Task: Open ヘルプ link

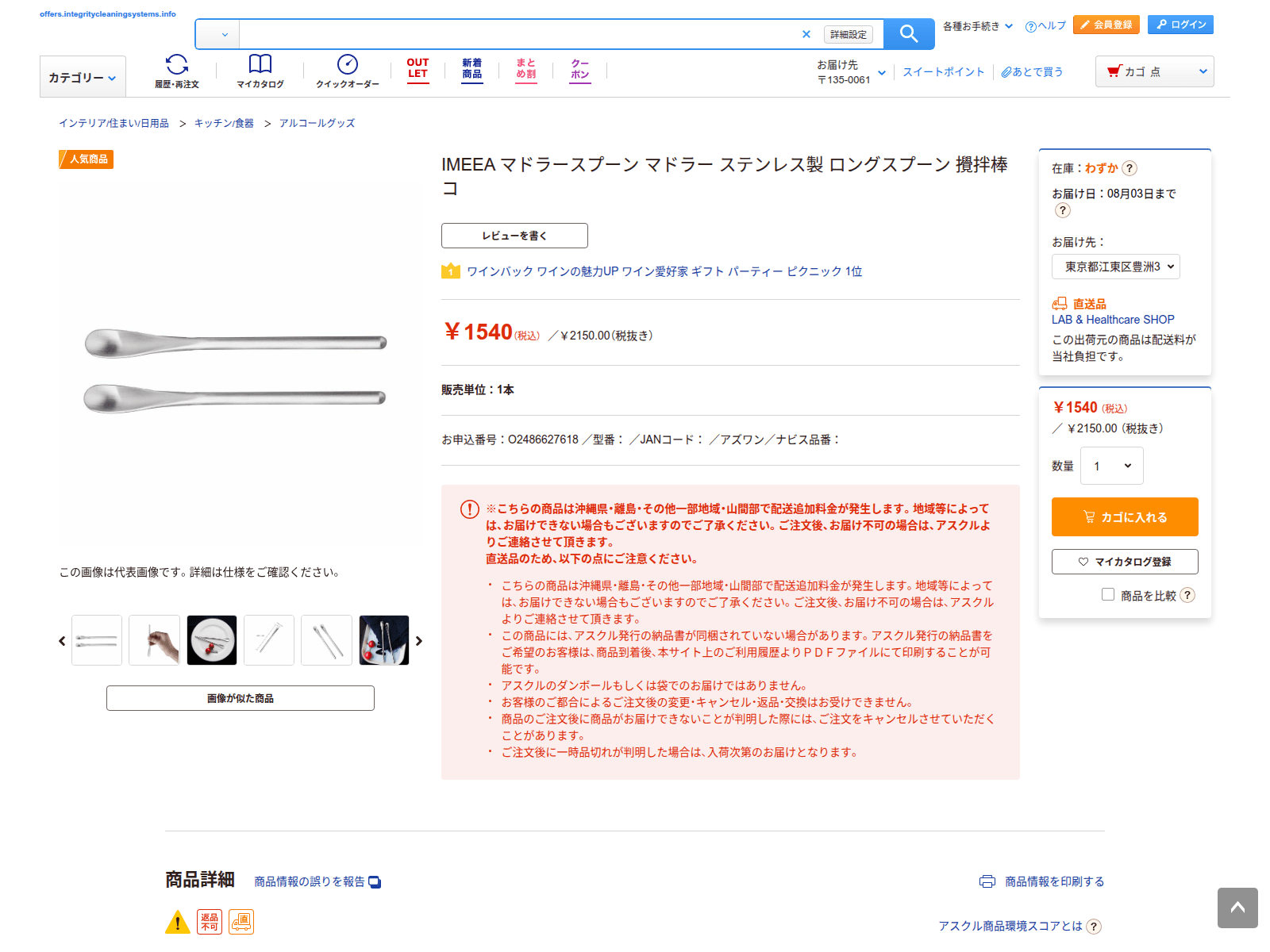Action: pos(1045,26)
